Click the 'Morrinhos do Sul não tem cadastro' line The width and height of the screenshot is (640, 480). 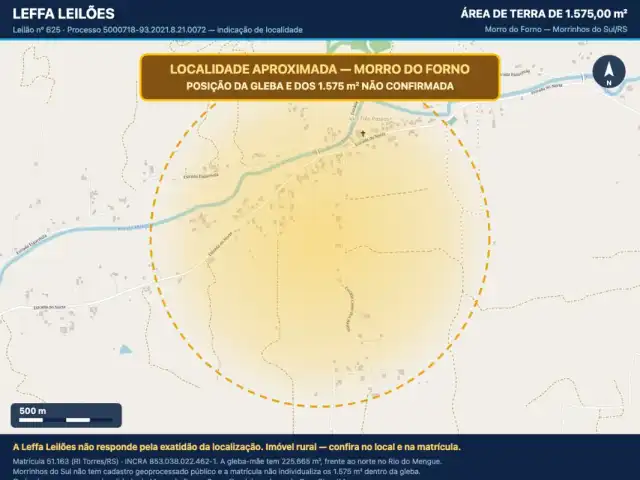tap(216, 471)
